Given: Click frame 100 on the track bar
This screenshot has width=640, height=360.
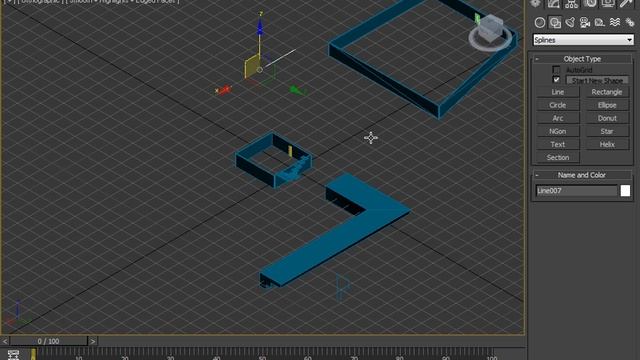Looking at the screenshot, I should coord(491,354).
